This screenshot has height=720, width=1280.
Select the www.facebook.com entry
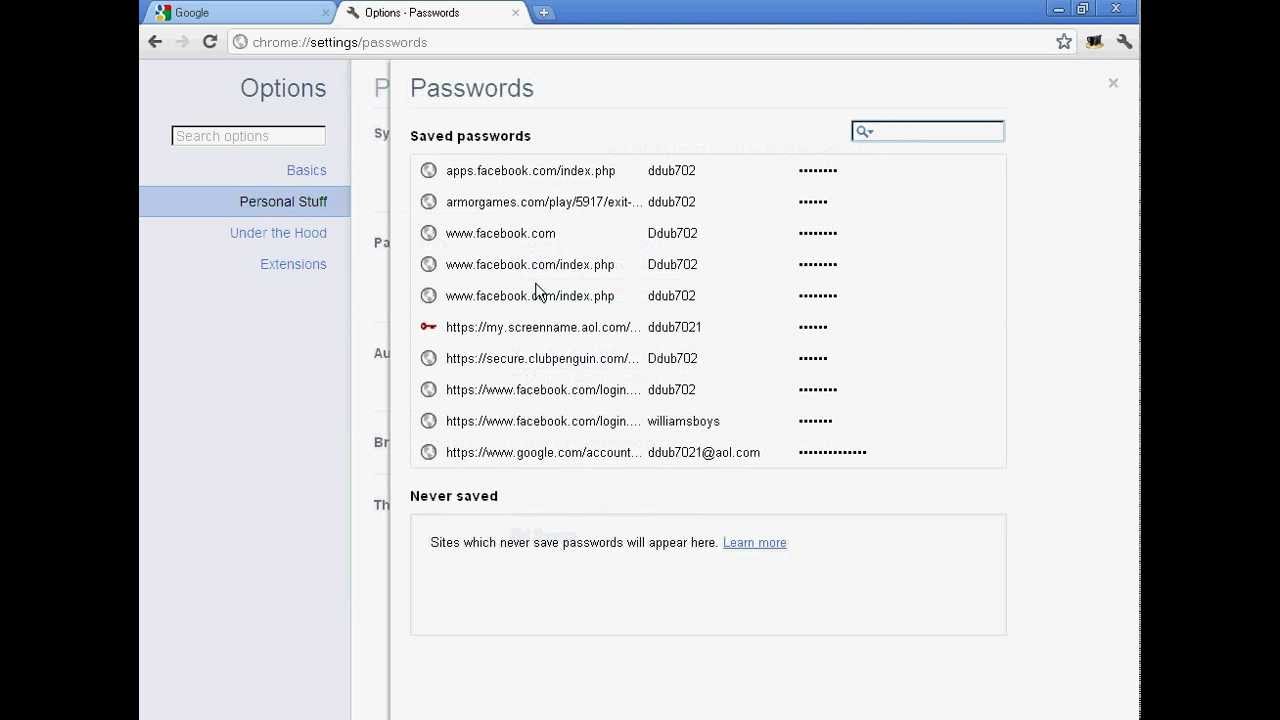708,233
